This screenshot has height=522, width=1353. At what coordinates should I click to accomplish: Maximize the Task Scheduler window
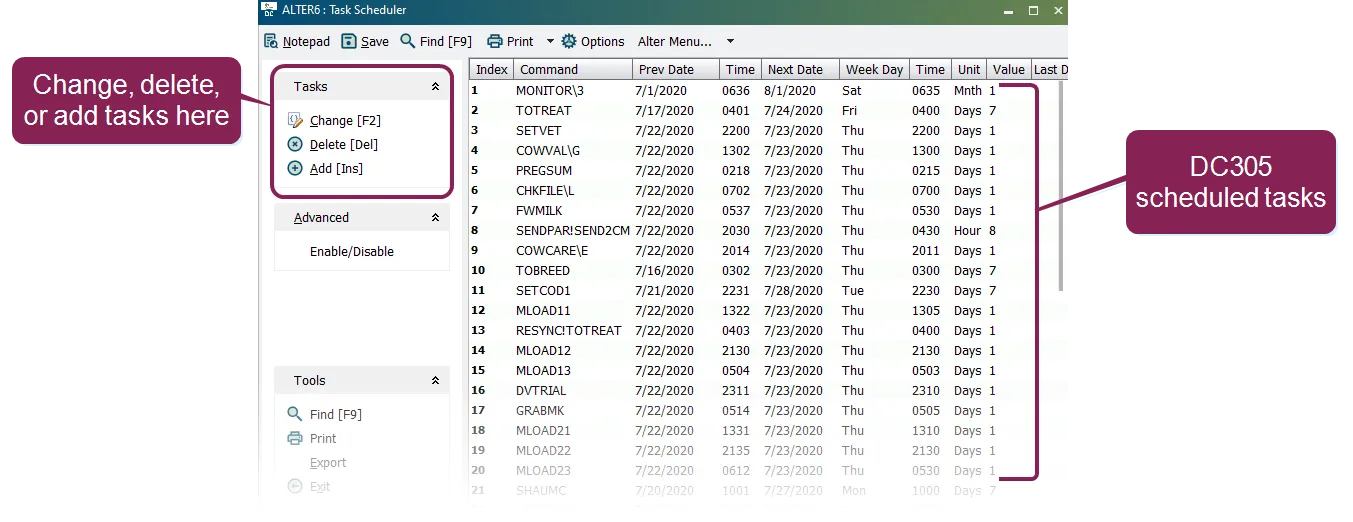coord(1033,10)
